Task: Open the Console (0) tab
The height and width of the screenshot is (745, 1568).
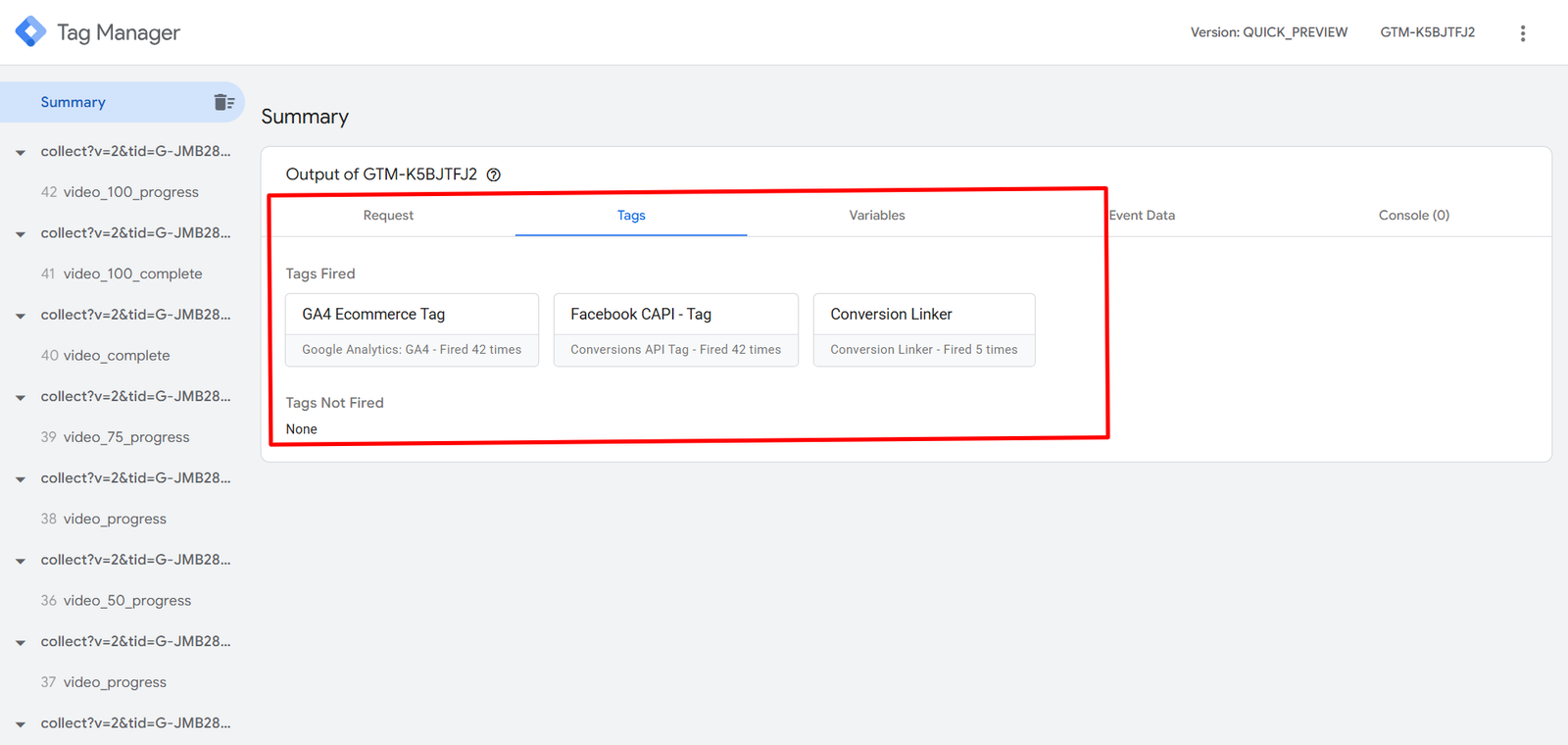Action: coord(1413,216)
